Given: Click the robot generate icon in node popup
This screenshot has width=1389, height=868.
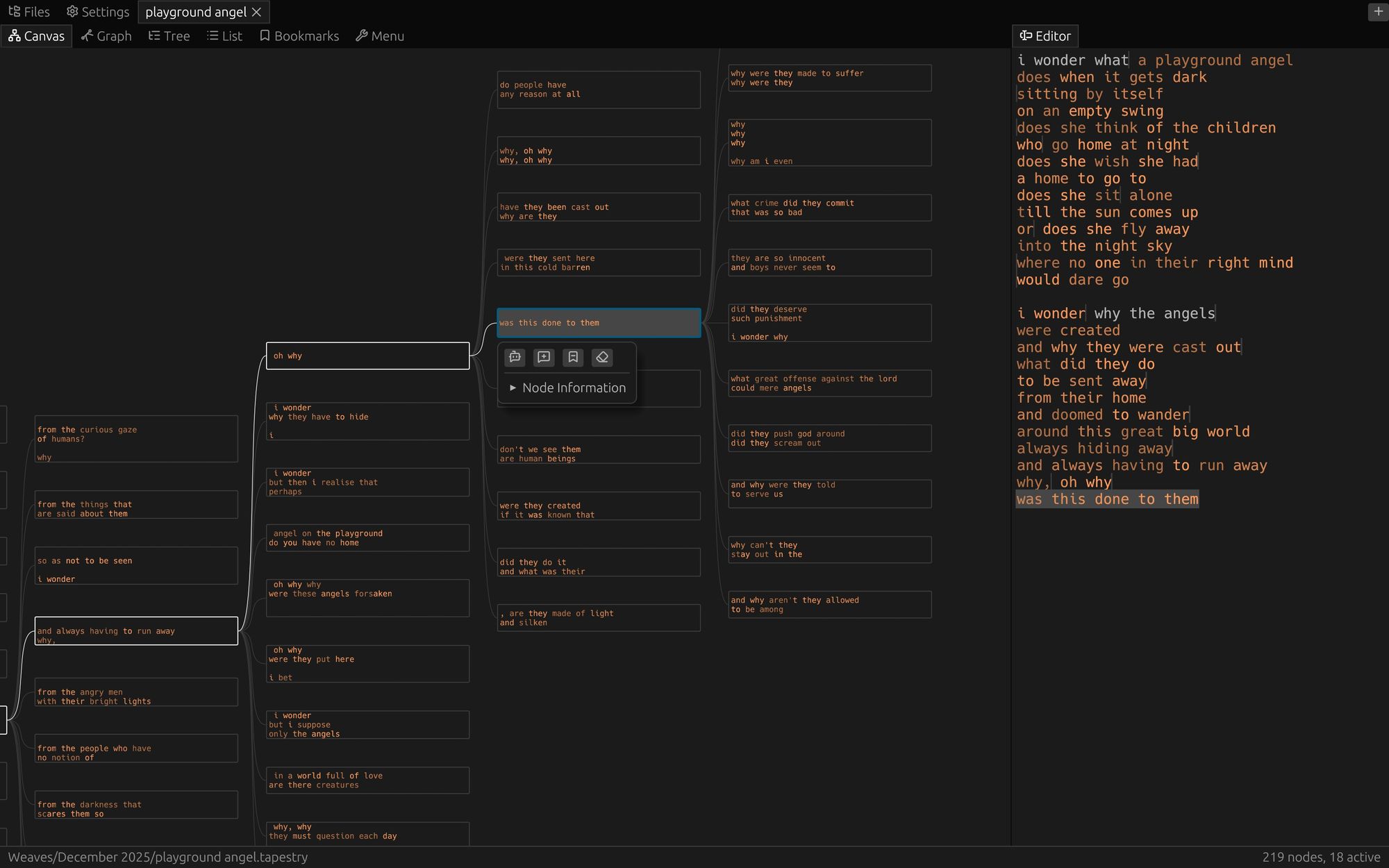Looking at the screenshot, I should [x=515, y=357].
